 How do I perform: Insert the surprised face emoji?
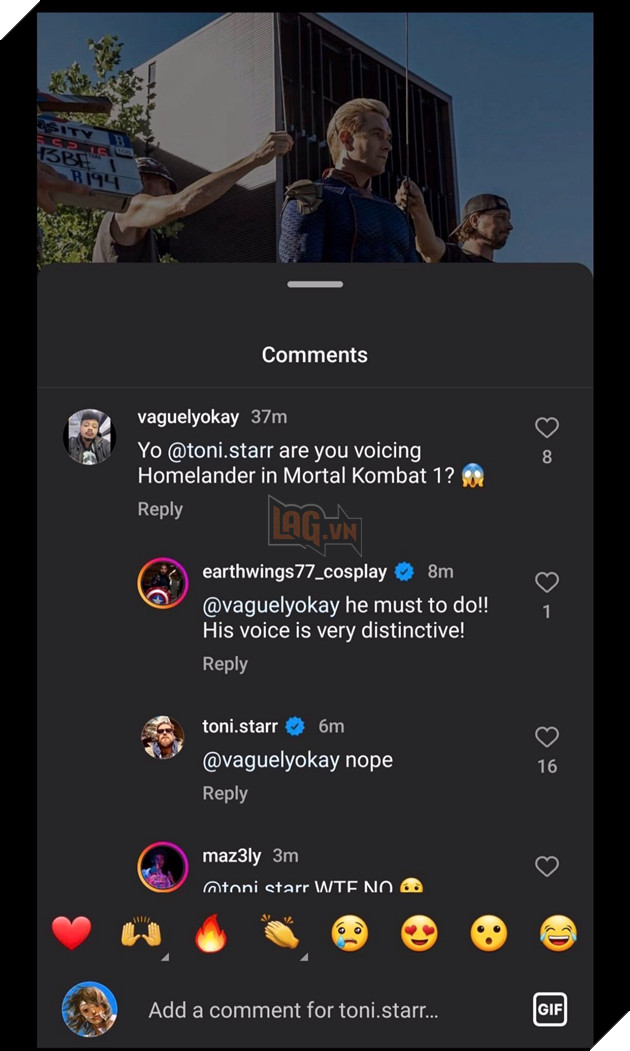coord(489,933)
